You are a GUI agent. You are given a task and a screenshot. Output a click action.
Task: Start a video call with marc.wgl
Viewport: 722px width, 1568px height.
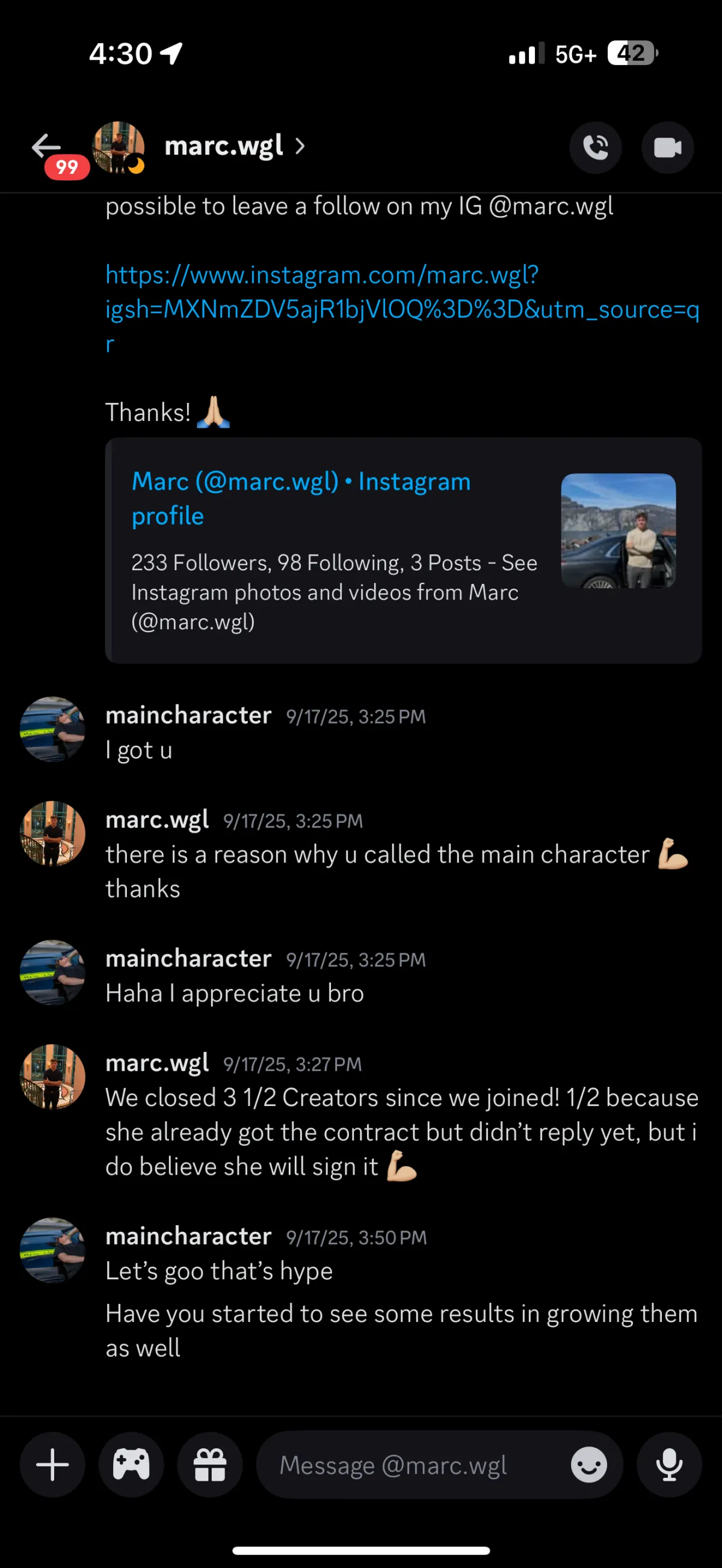click(667, 148)
